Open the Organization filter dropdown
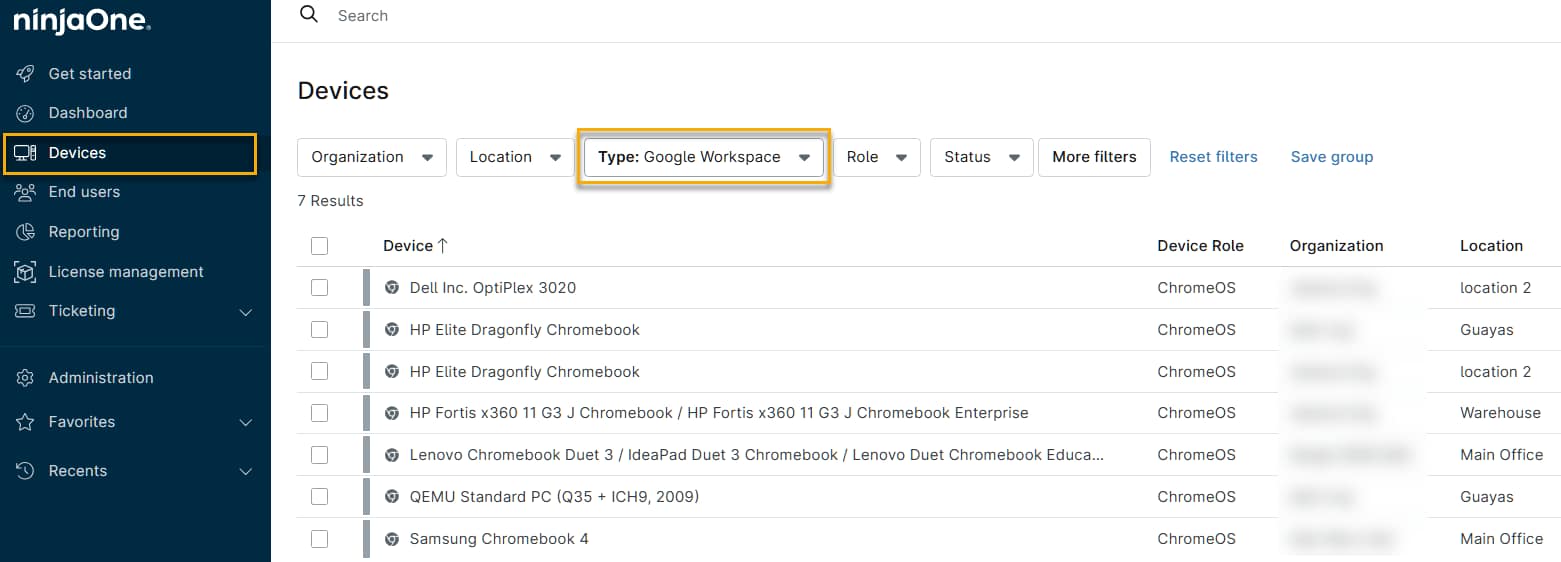Viewport: 1561px width, 562px height. tap(372, 157)
